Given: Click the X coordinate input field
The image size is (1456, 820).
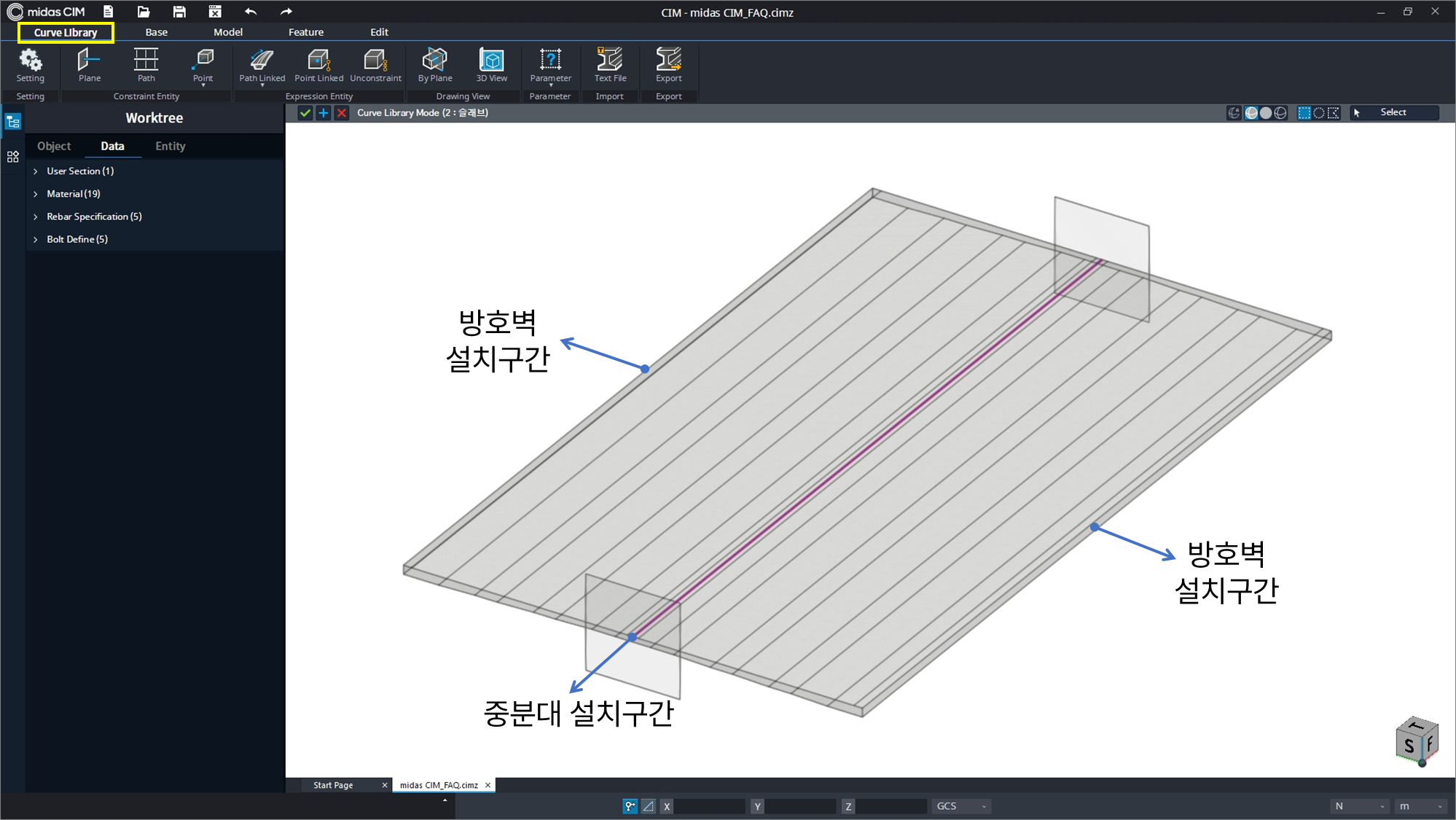Looking at the screenshot, I should (710, 806).
